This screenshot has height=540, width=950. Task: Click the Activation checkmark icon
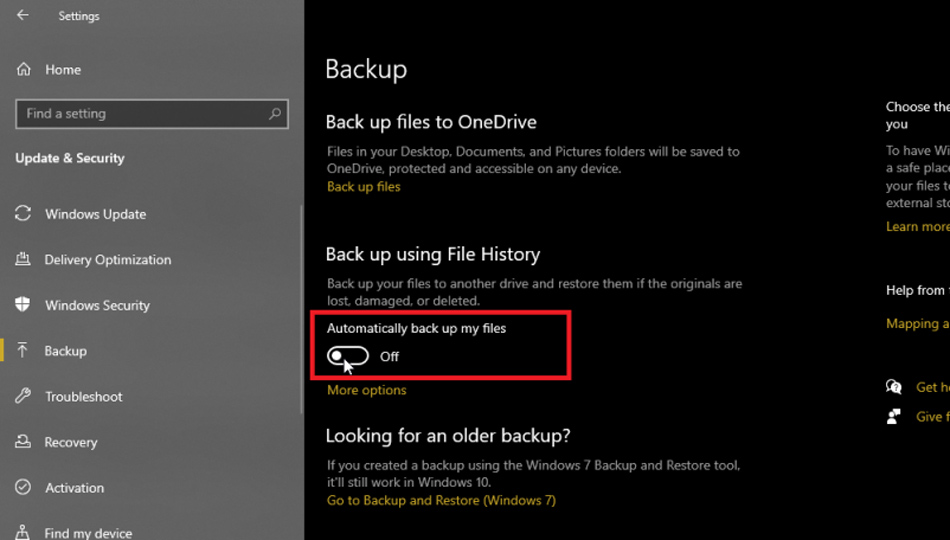click(23, 488)
